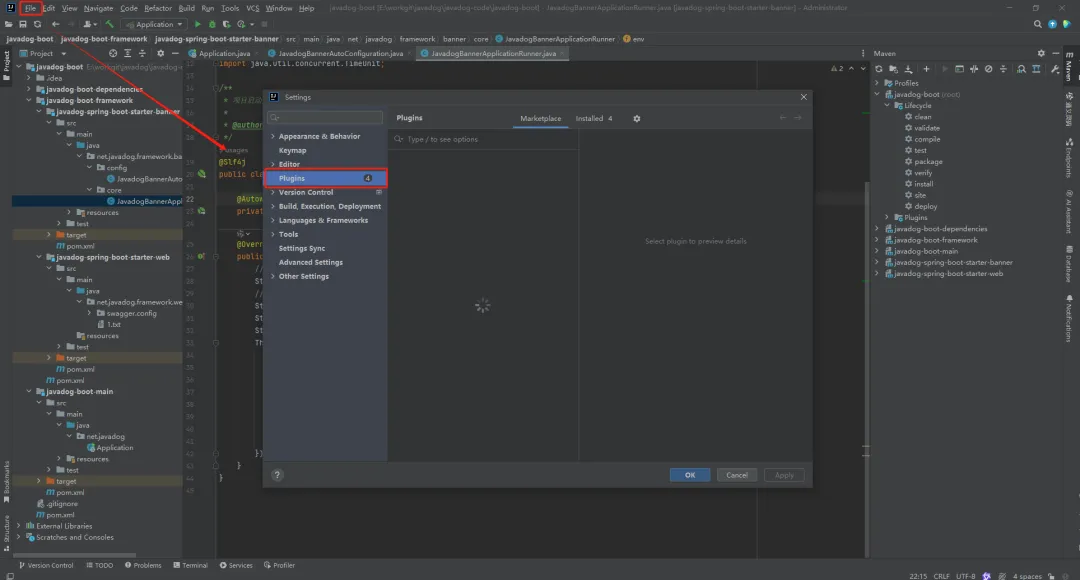Image resolution: width=1080 pixels, height=580 pixels.
Task: Switch to JavadogBannerAutoConfiguration.java tab
Action: click(340, 53)
